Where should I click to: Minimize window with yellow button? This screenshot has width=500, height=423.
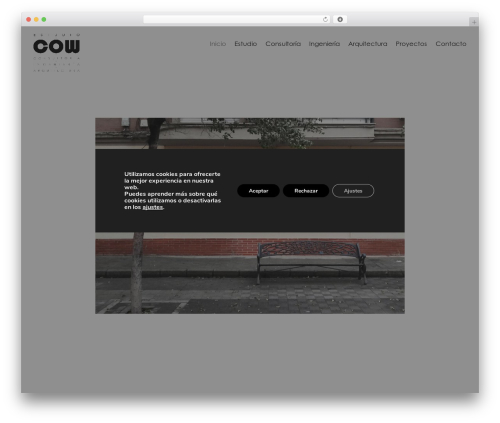click(x=36, y=19)
